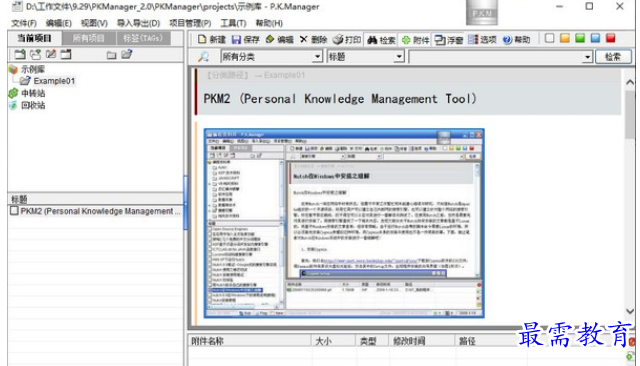Print using the 打印 toolbar icon
The image size is (640, 366).
coord(347,40)
